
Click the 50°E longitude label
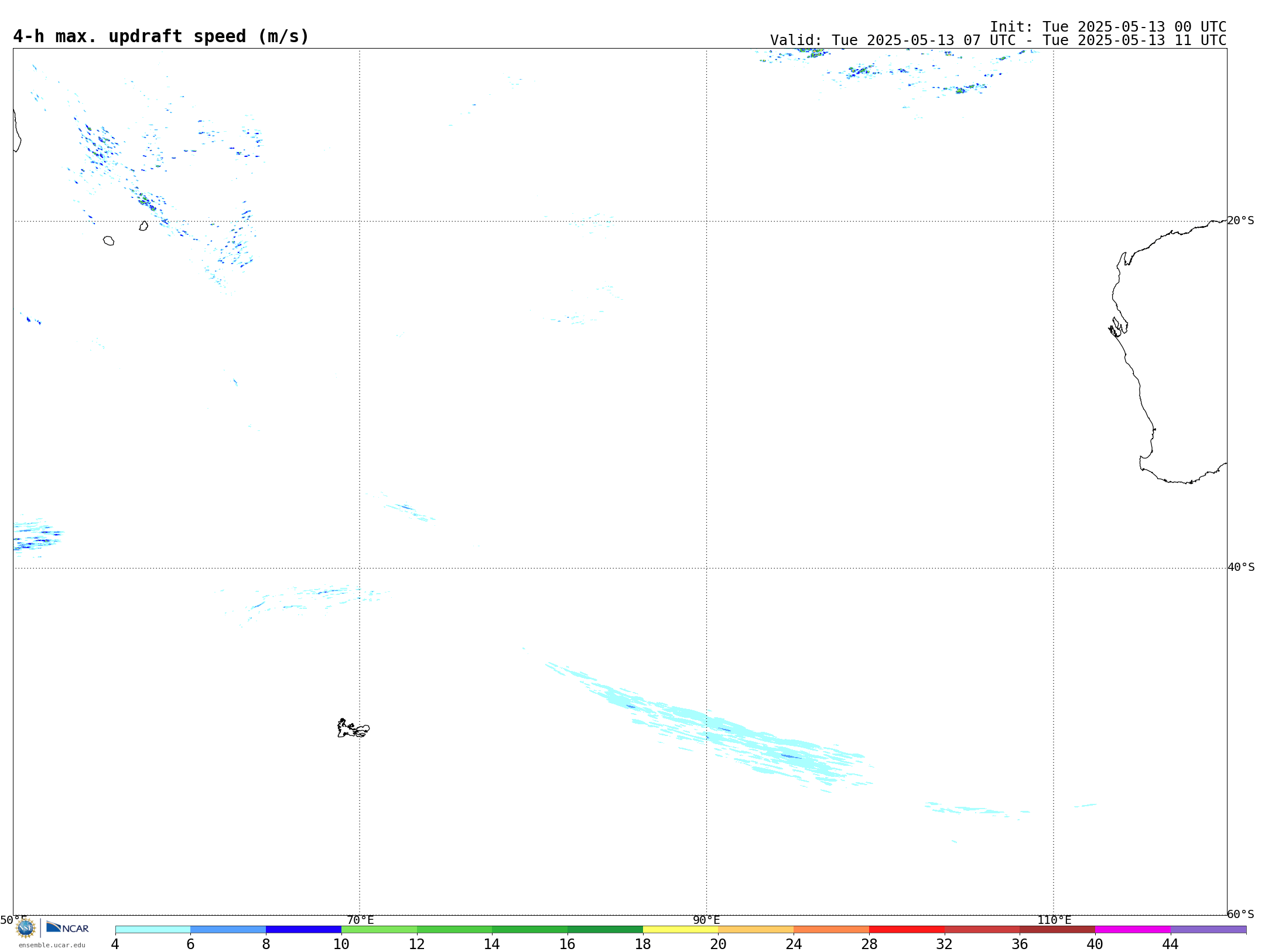coord(13,920)
